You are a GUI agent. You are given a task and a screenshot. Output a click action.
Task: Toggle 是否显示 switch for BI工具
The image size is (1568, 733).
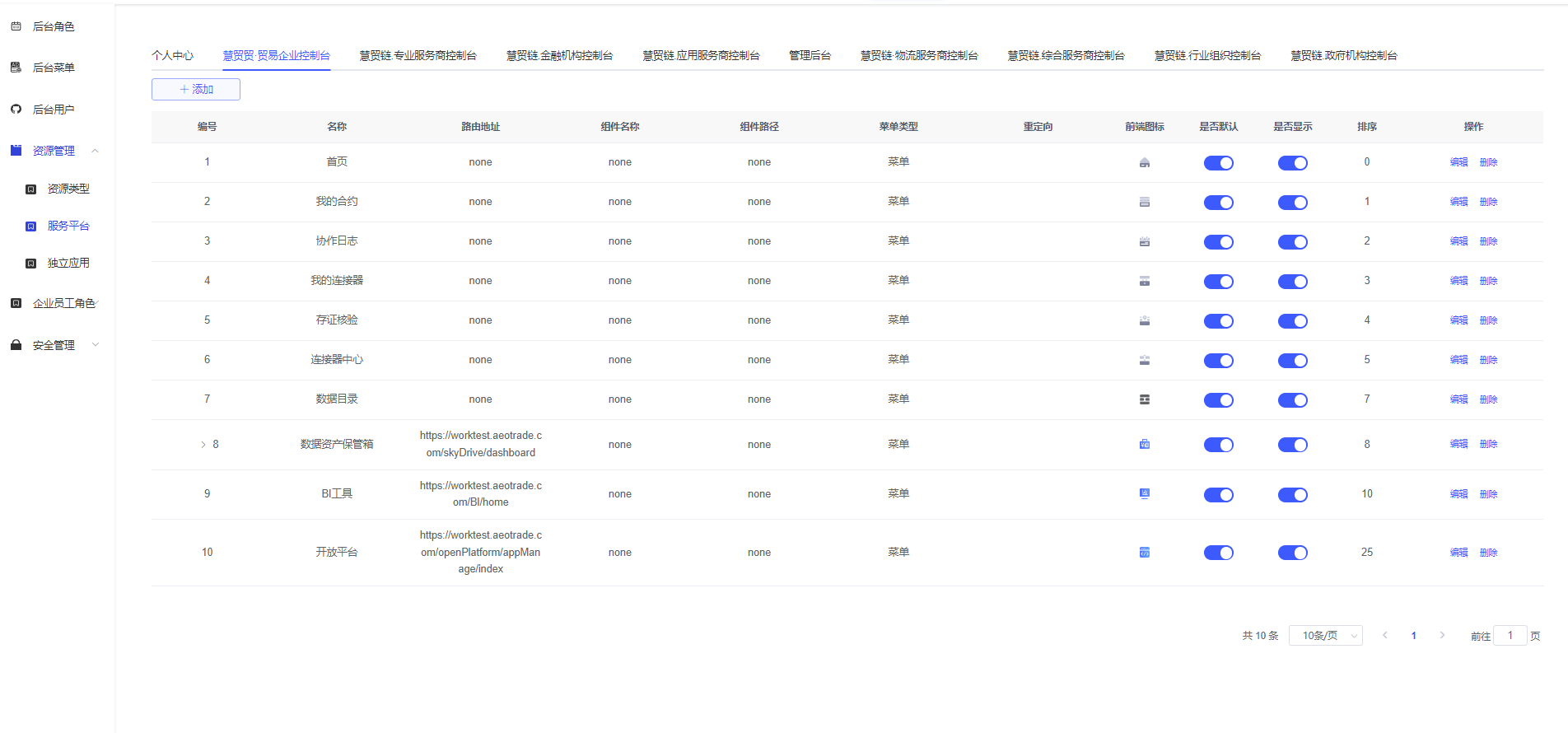(x=1292, y=495)
